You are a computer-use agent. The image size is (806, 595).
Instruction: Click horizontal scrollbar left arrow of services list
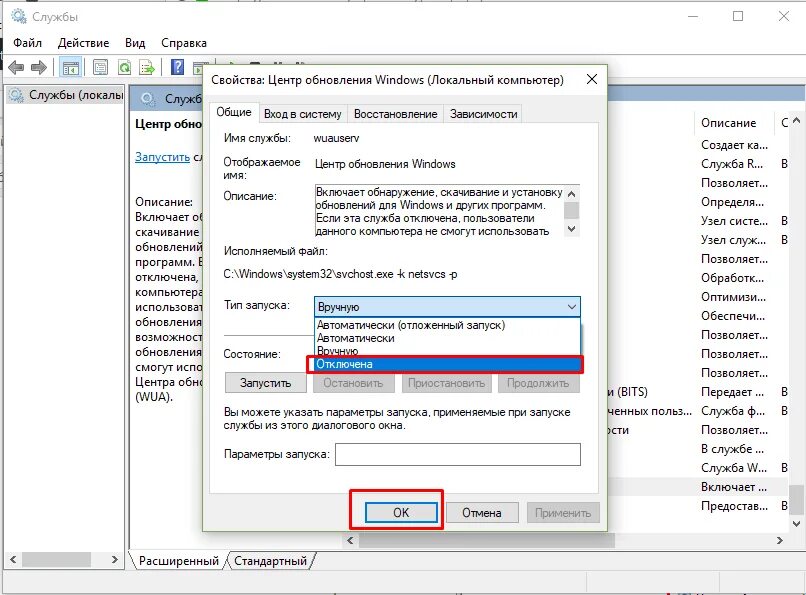[350, 540]
